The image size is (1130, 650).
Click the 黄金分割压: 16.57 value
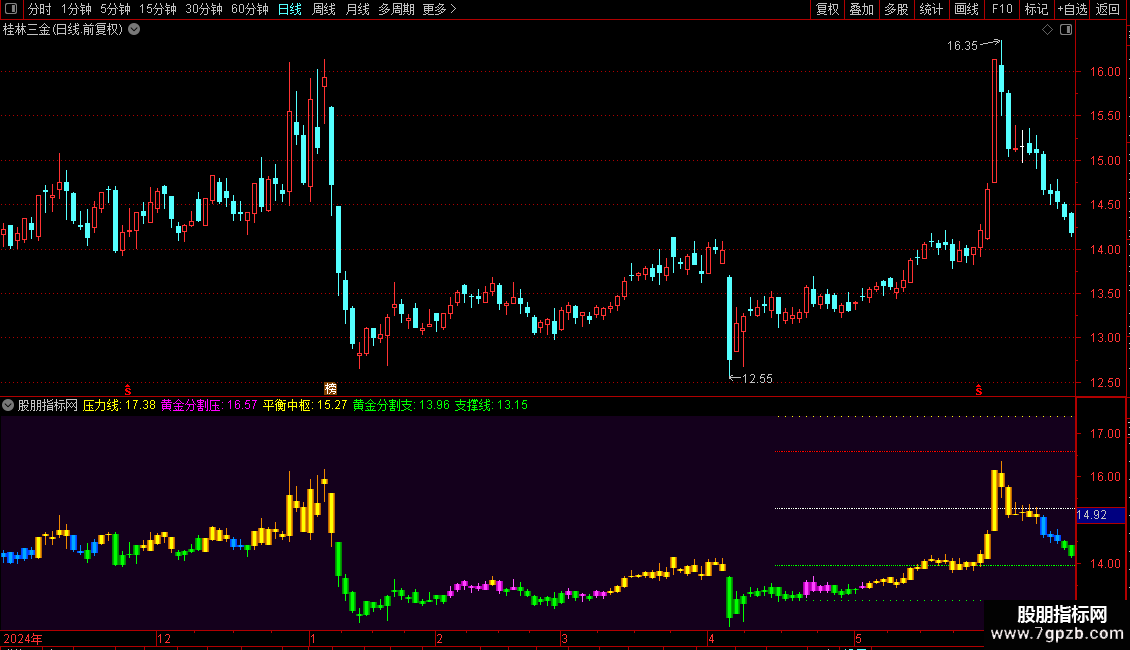pos(209,405)
